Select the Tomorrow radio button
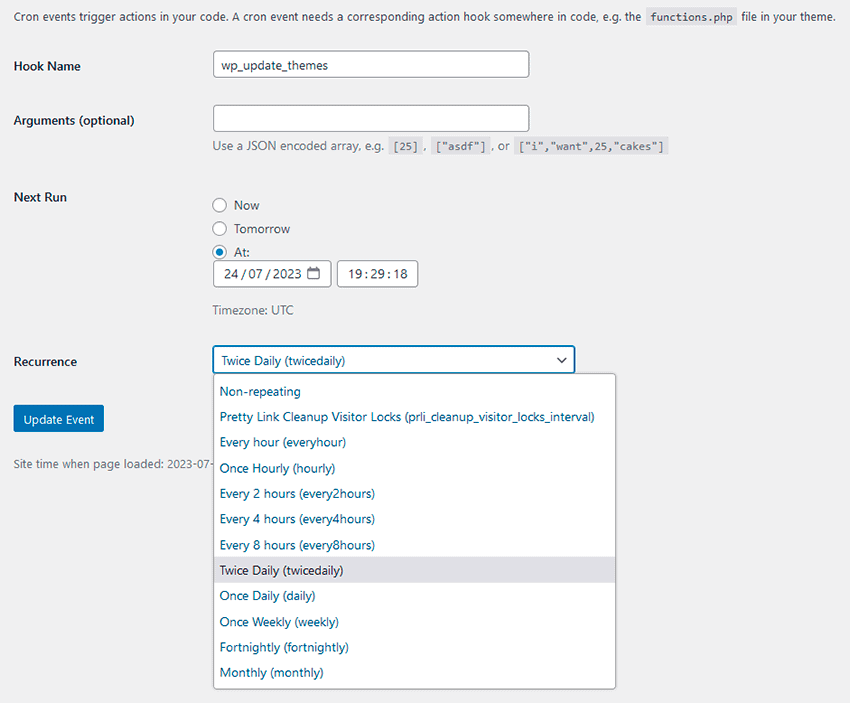Screen dimensions: 850x703 [x=220, y=229]
